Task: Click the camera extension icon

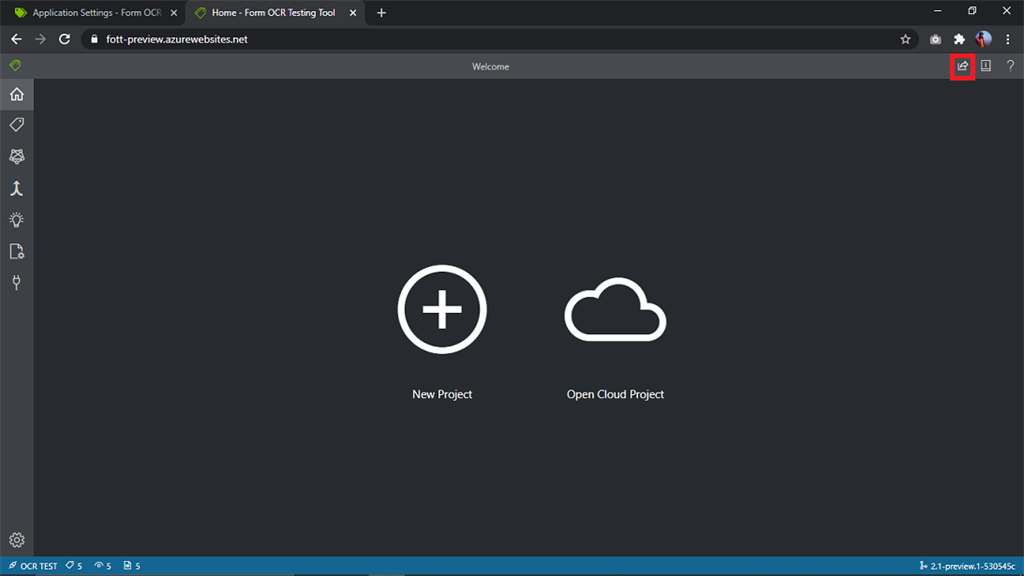Action: pyautogui.click(x=935, y=39)
